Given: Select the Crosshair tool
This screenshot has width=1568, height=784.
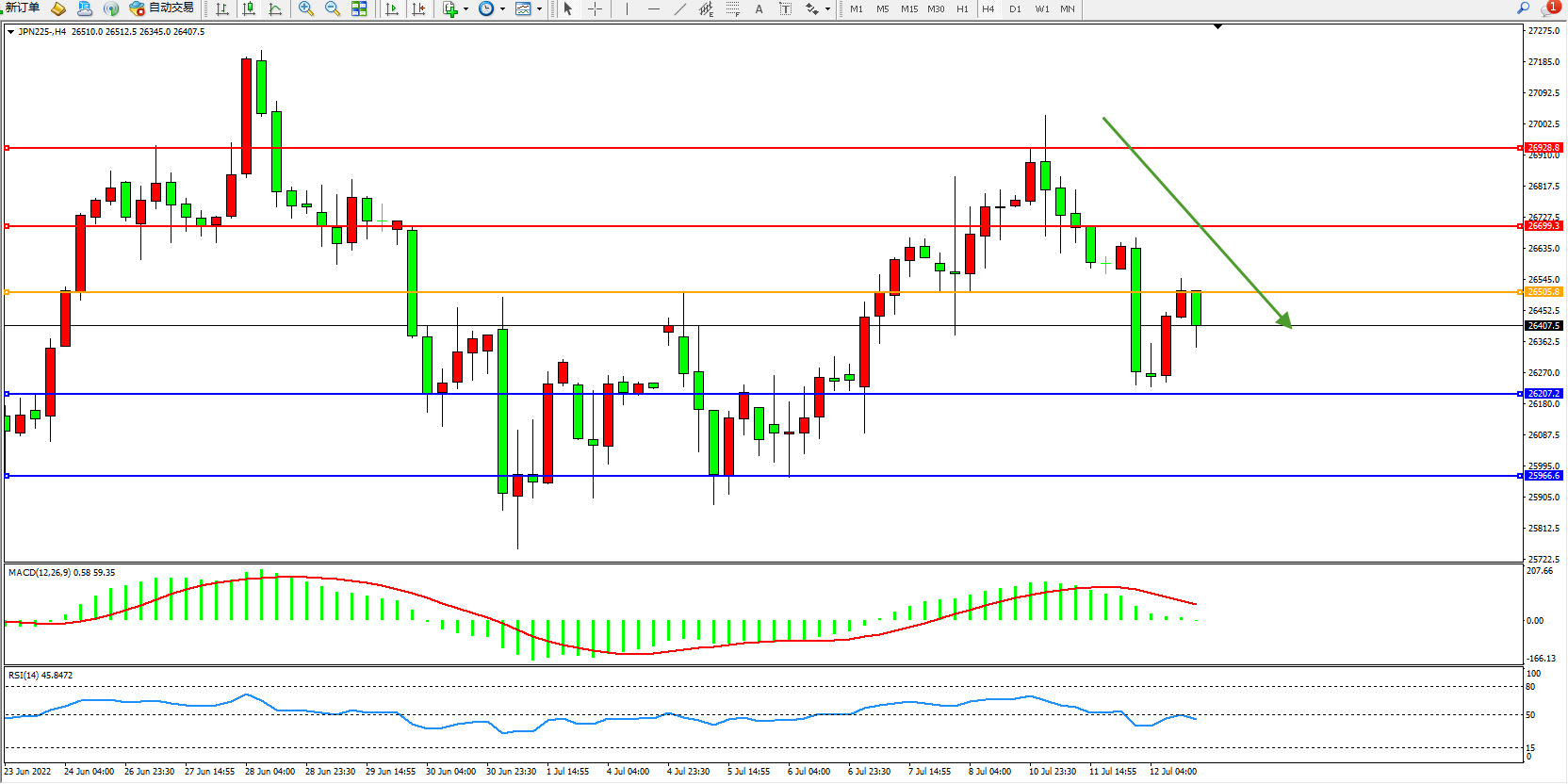Looking at the screenshot, I should coord(596,8).
